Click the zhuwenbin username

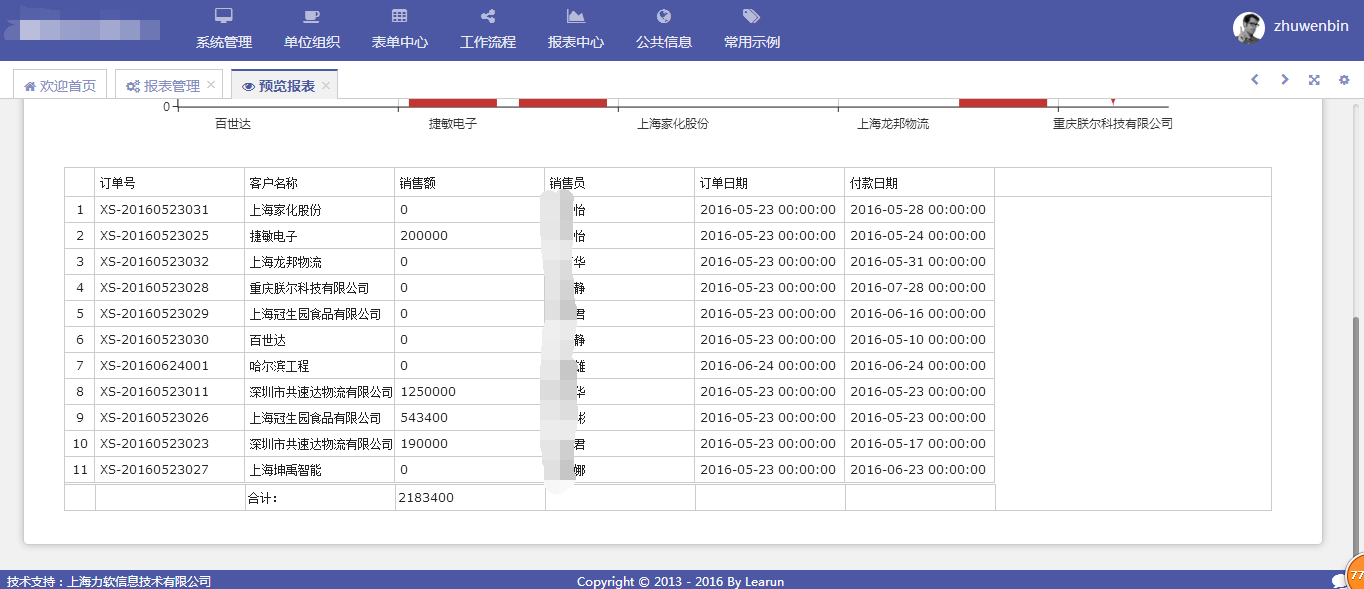point(1311,27)
